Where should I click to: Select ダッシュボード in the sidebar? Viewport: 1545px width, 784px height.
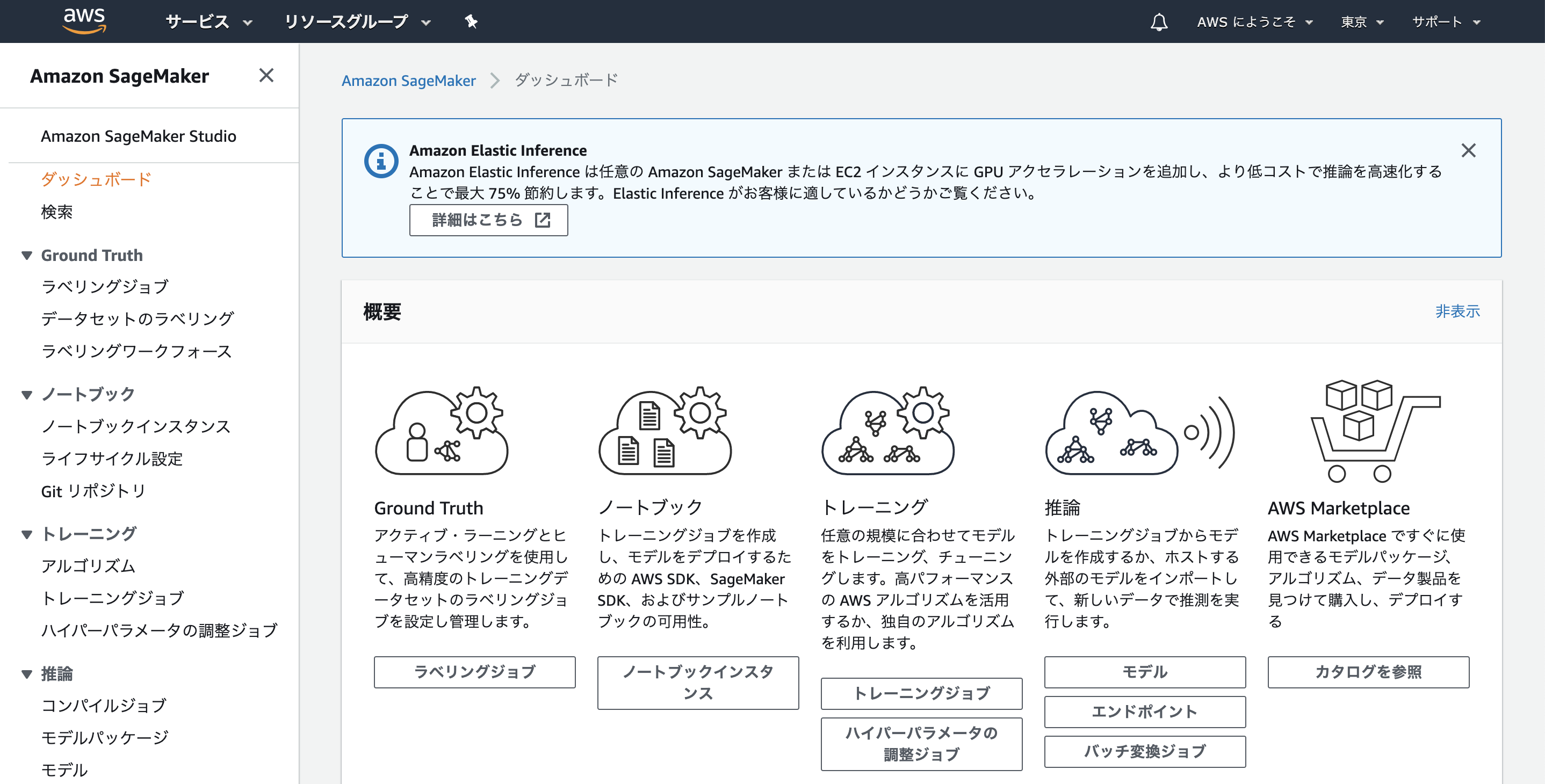tap(96, 179)
